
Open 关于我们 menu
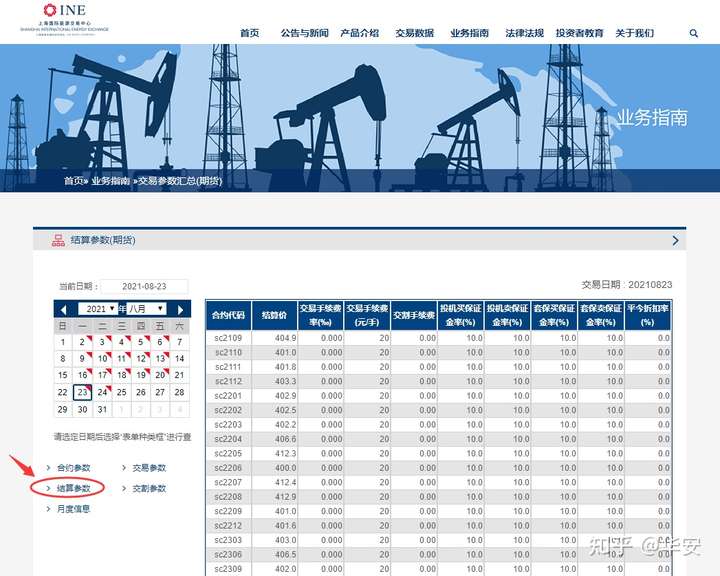[635, 33]
